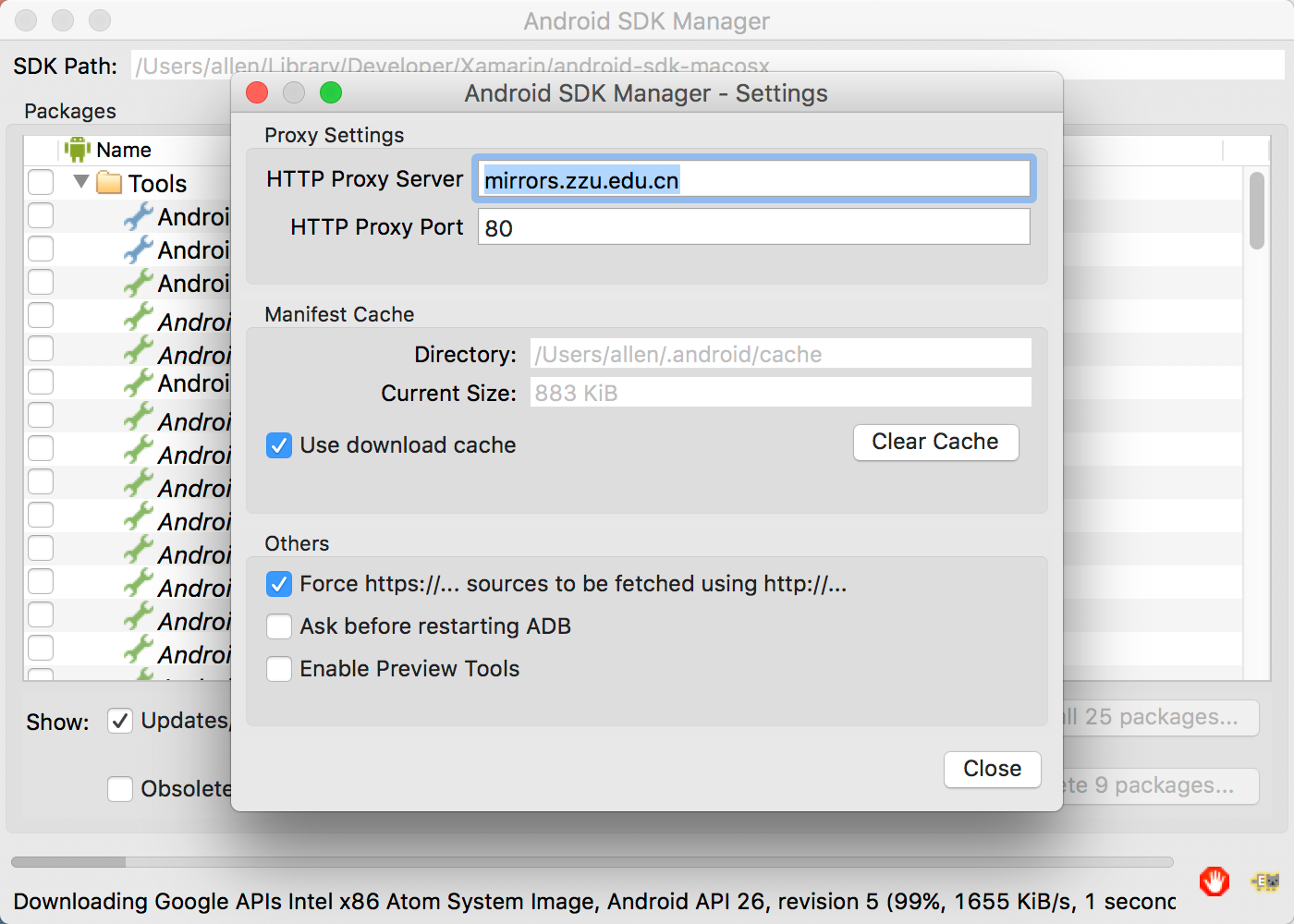Open the SDK Manager log icon
Viewport: 1294px width, 924px height.
point(1265,881)
